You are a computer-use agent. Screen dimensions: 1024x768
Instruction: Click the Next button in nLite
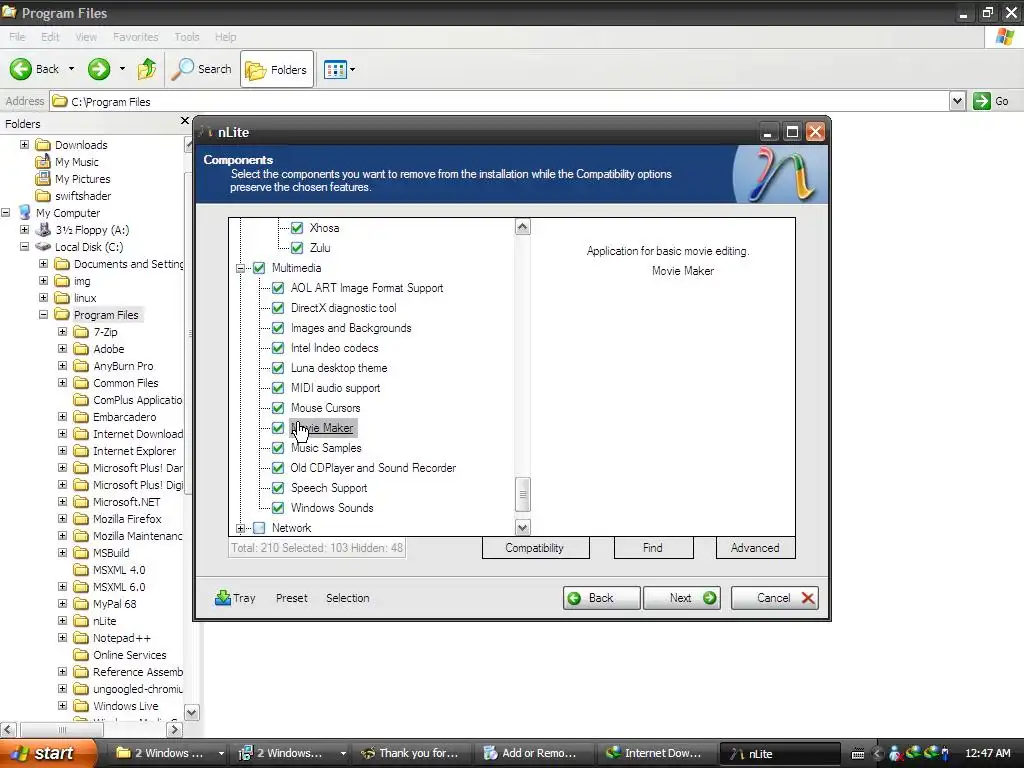click(682, 598)
